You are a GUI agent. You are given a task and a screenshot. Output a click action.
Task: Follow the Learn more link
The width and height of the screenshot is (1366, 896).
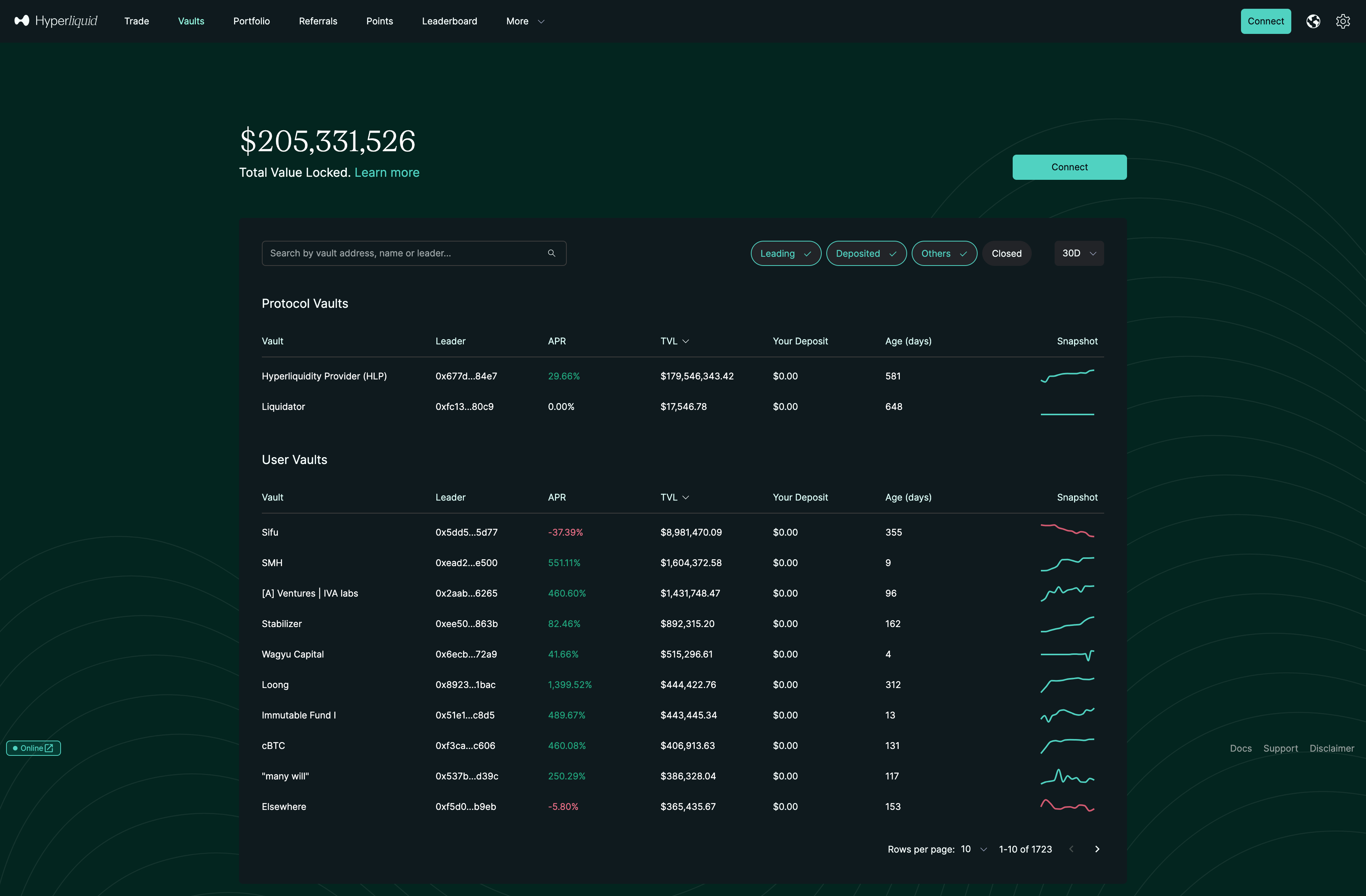click(387, 172)
